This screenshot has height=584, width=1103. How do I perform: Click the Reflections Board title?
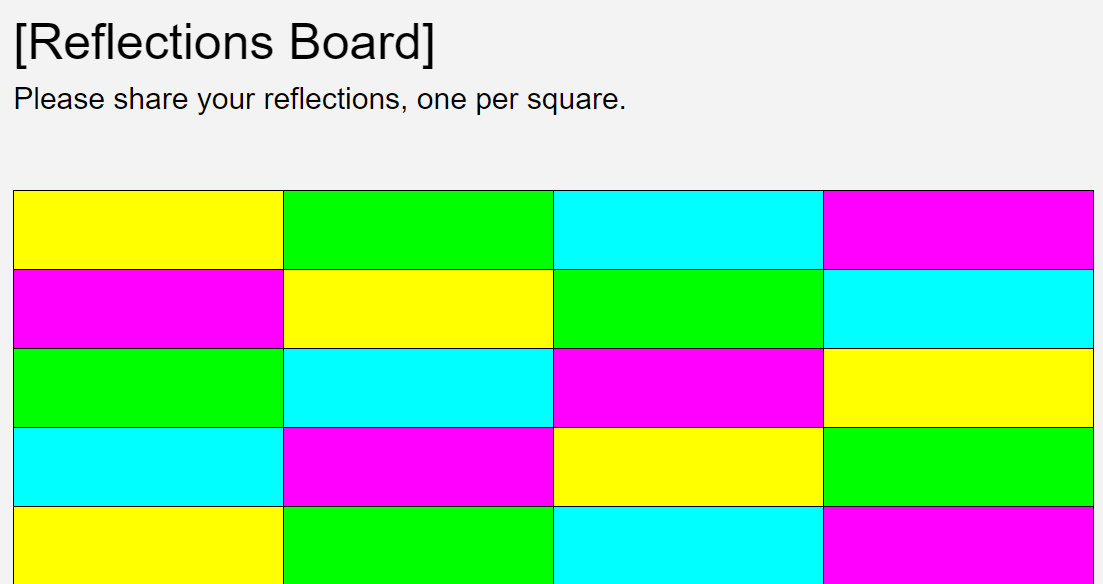pyautogui.click(x=225, y=43)
